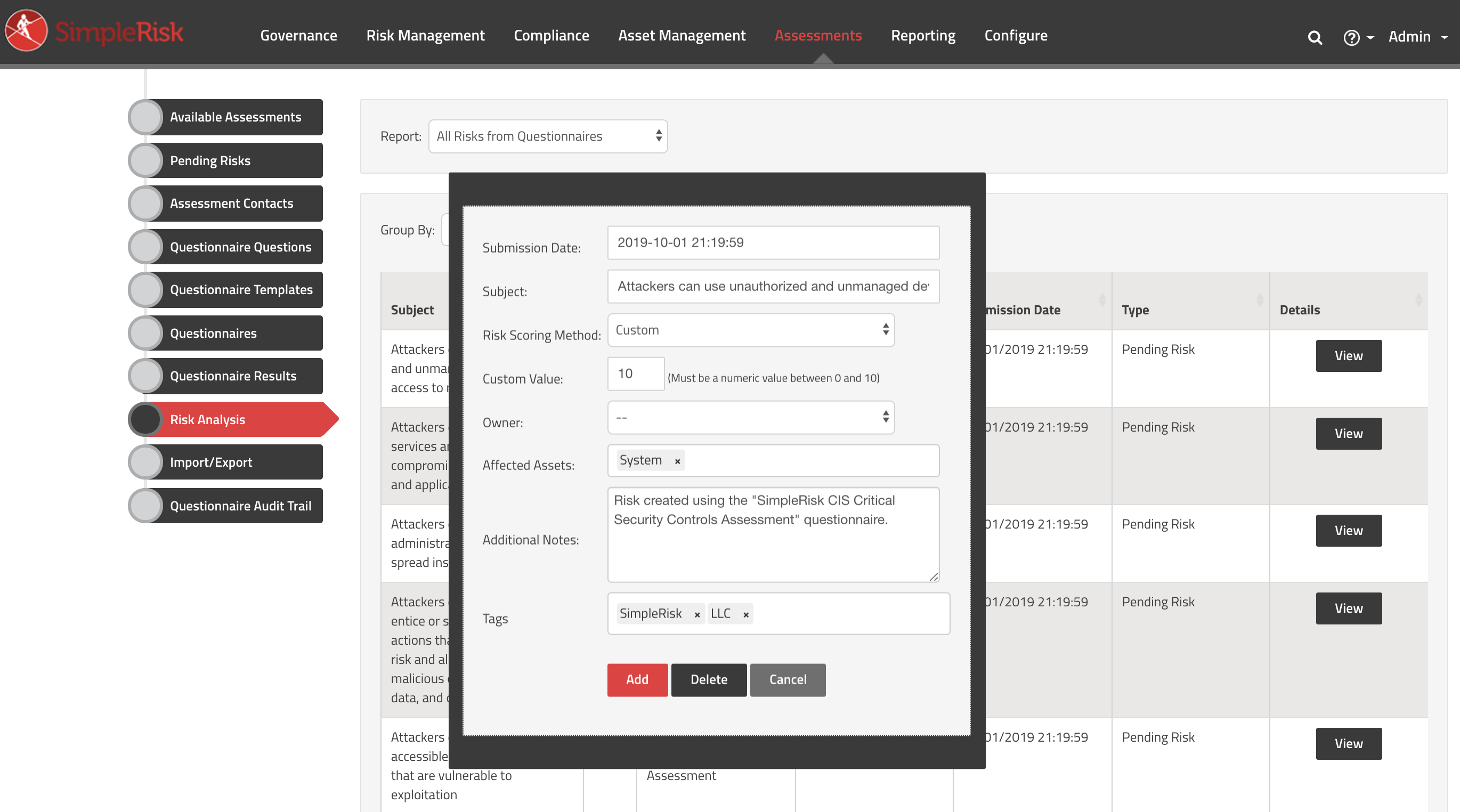Expand the All Risks from Questionnaires report dropdown
1460x812 pixels.
click(x=548, y=136)
